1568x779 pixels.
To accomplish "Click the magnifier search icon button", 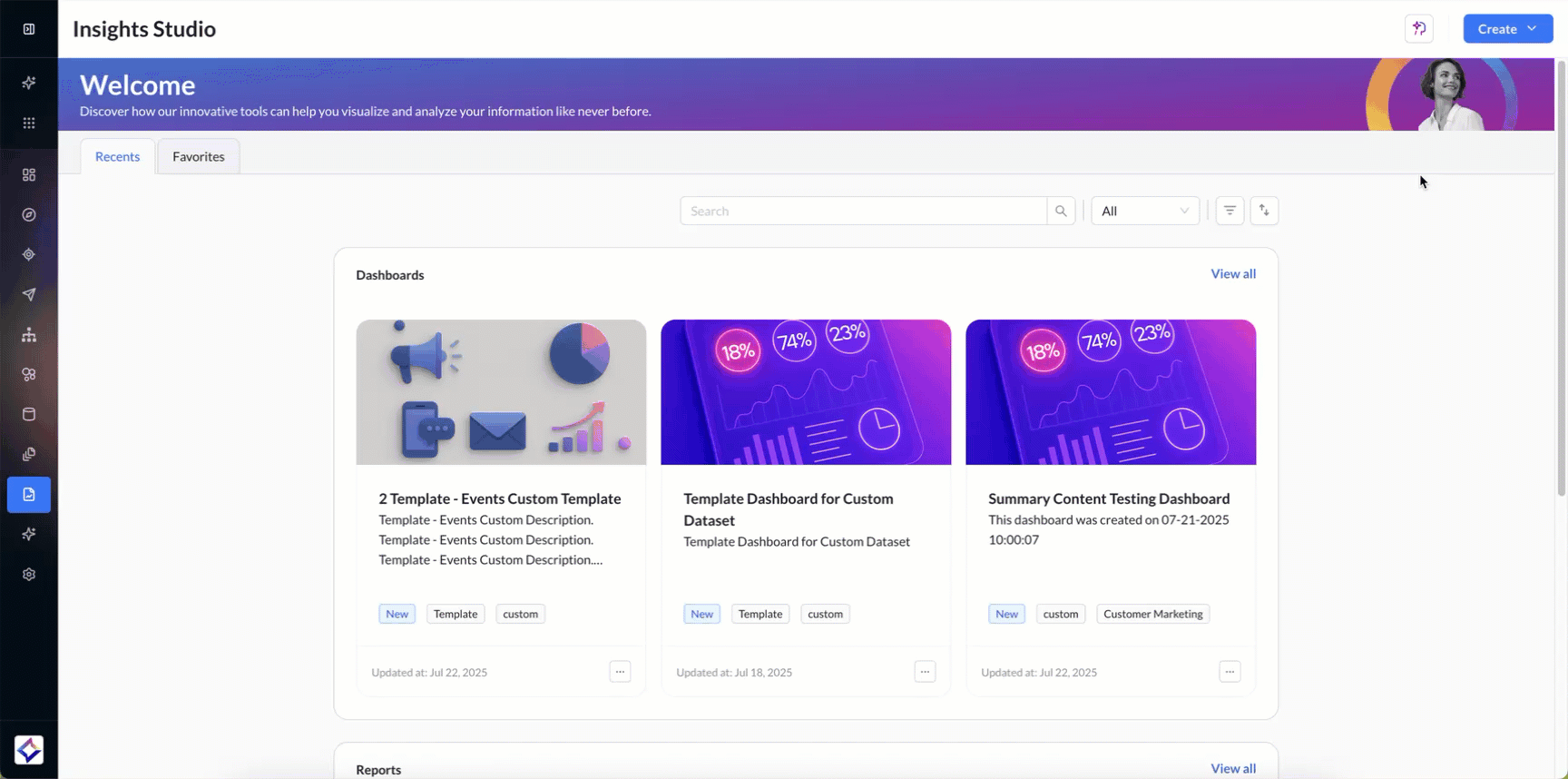I will 1061,211.
